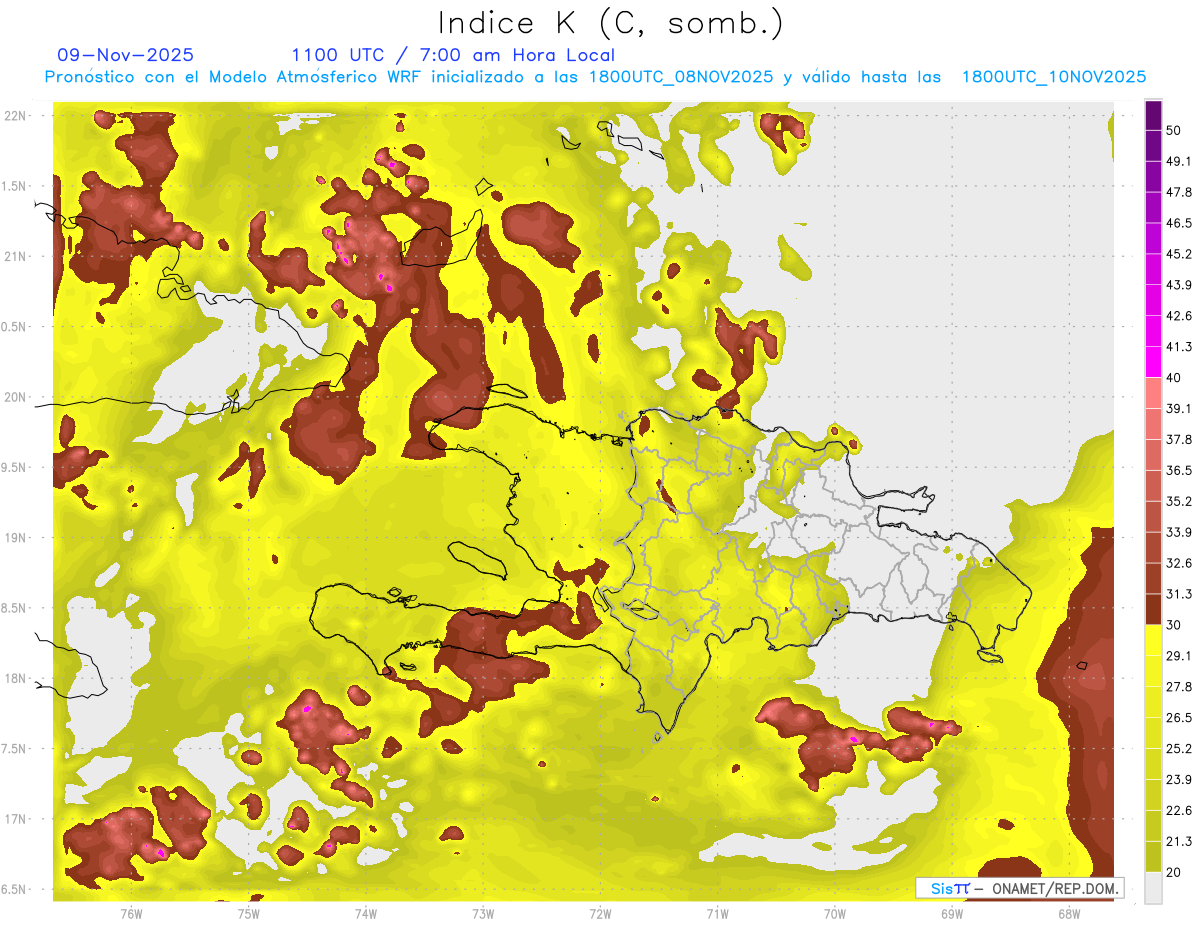Select longitude label "72W"
This screenshot has width=1200, height=927.
click(600, 913)
